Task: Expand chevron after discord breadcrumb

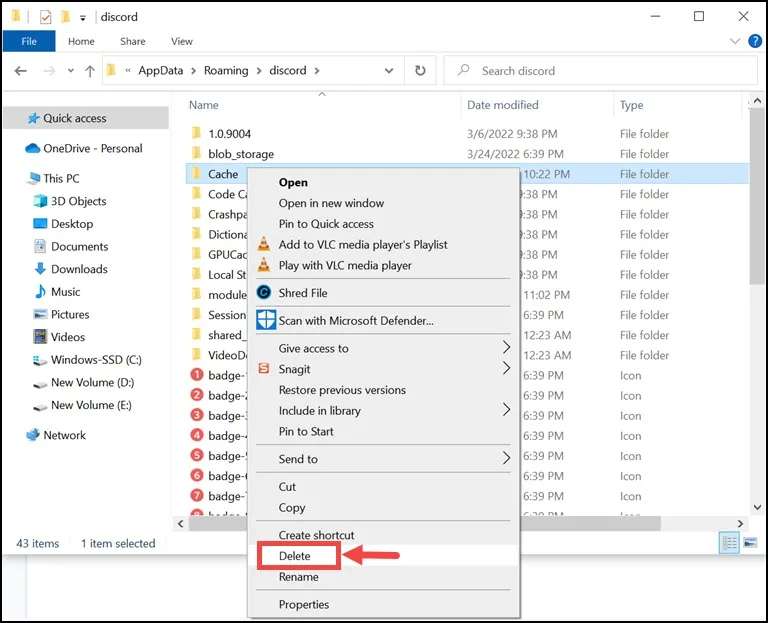Action: (317, 71)
